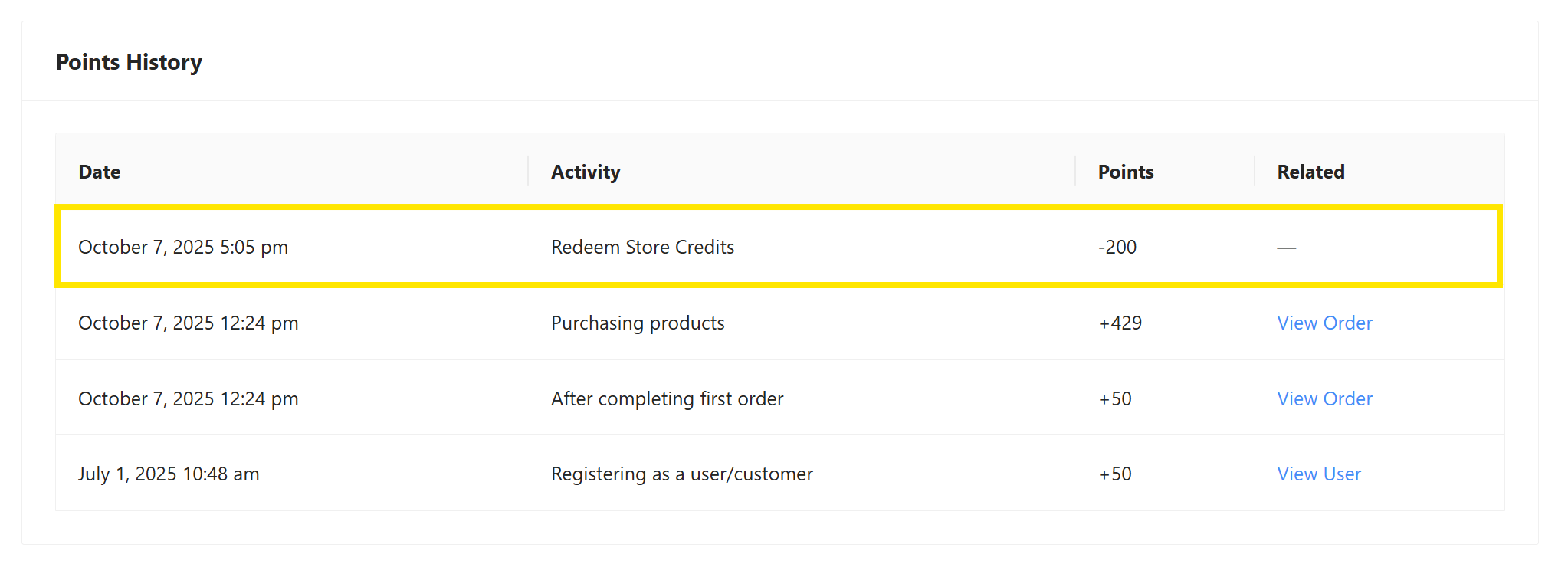Open View Order for first order completion

1324,398
